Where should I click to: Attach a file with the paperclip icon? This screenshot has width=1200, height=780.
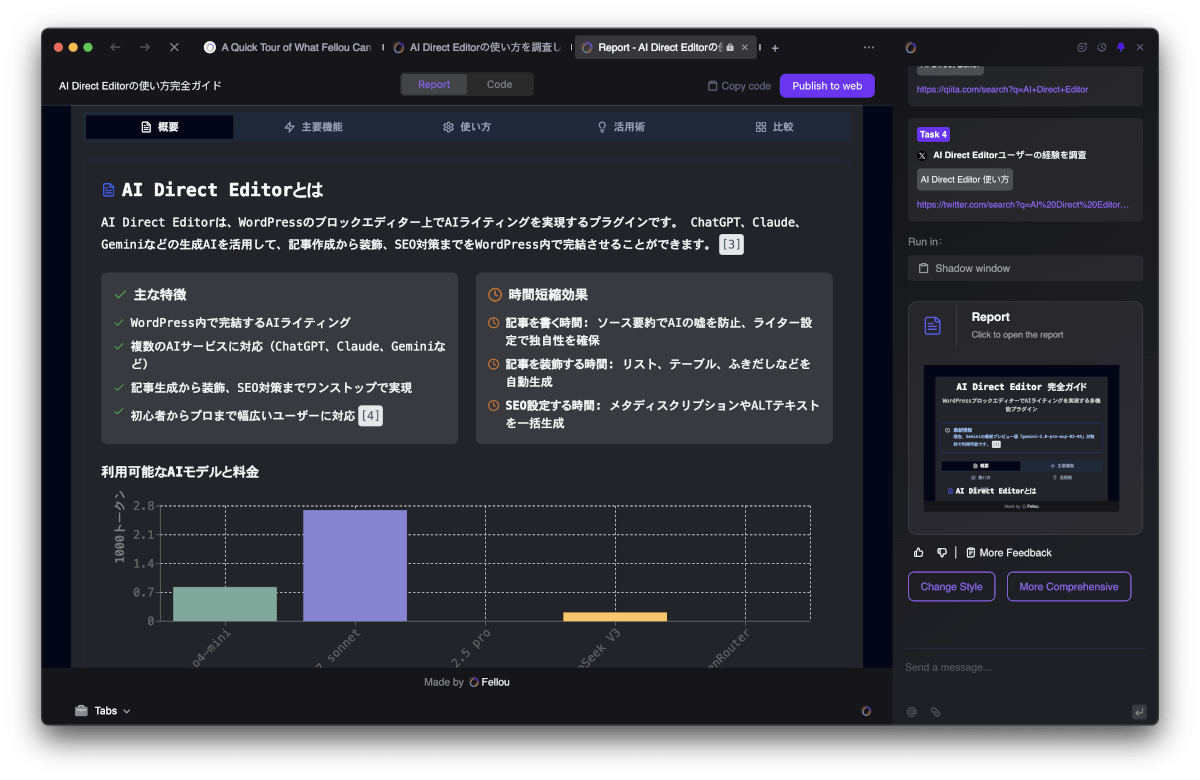(x=936, y=712)
